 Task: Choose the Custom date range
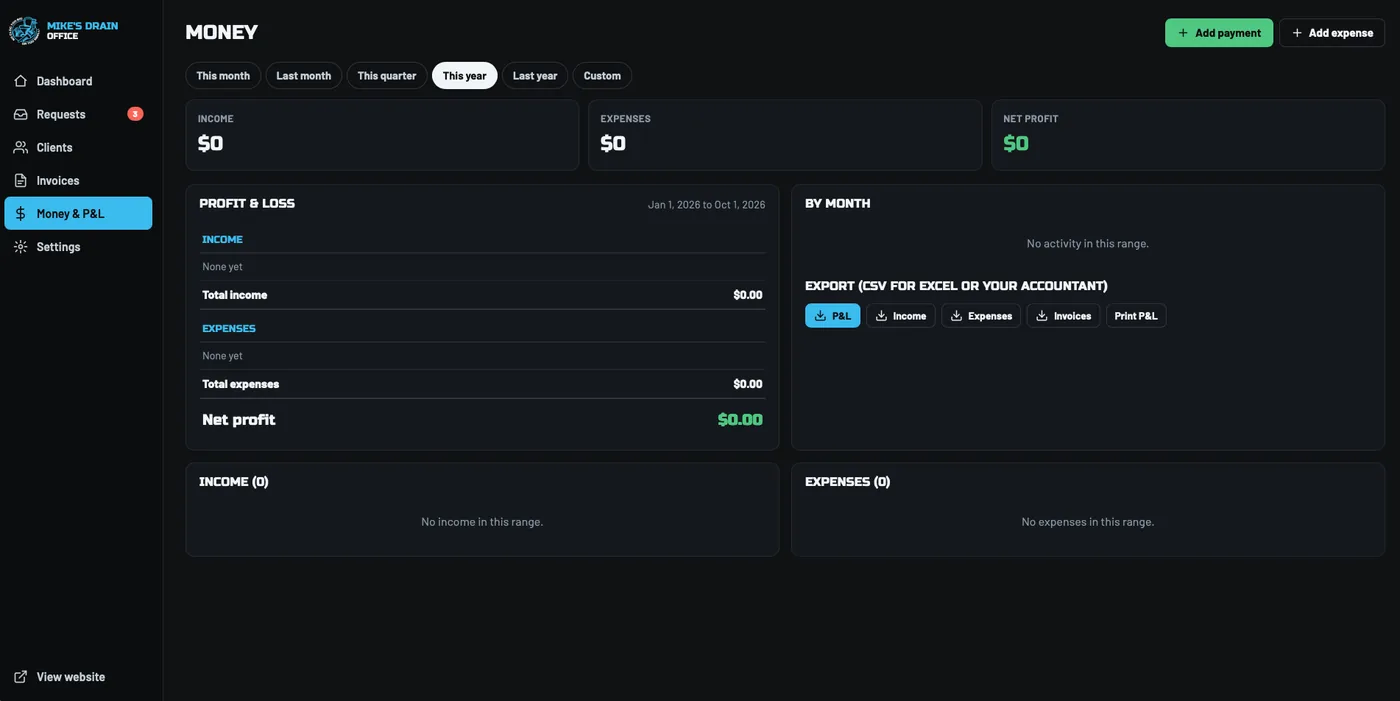tap(602, 76)
